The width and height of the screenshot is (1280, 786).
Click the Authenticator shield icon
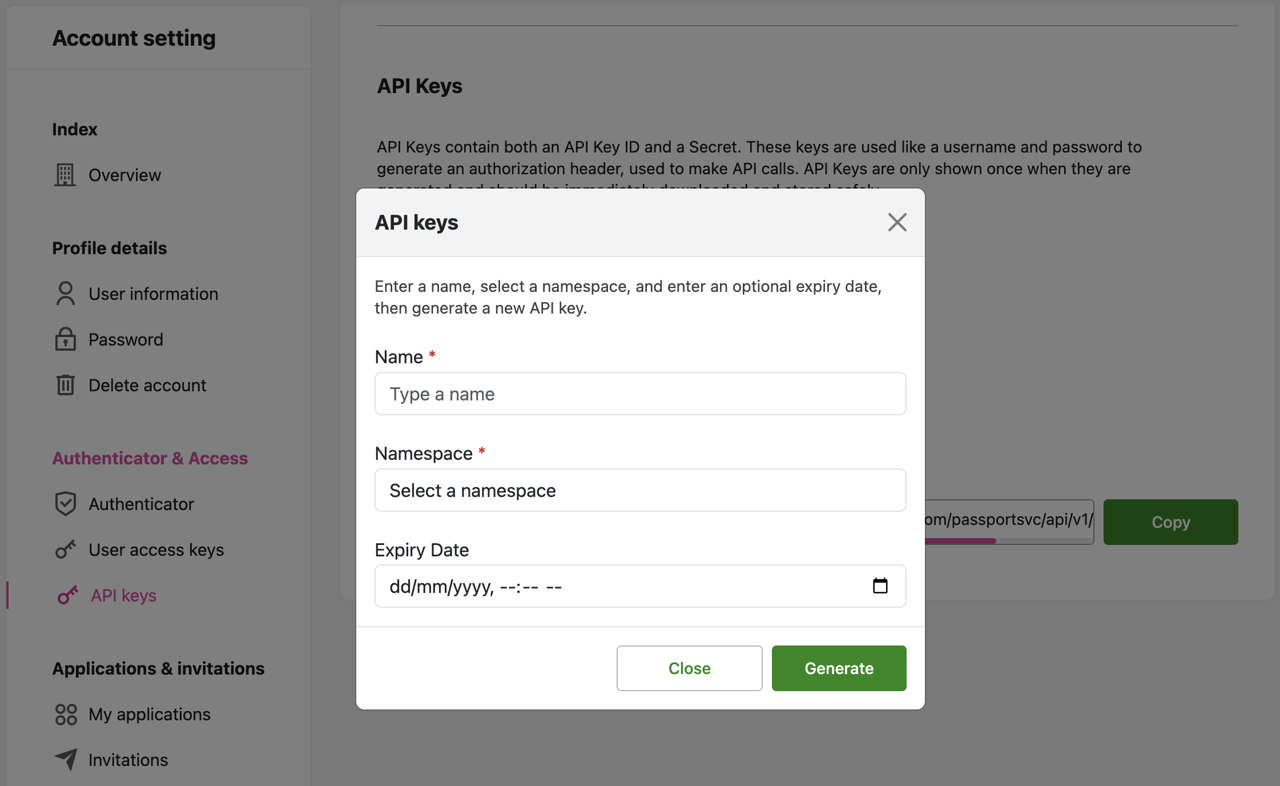pyautogui.click(x=65, y=504)
